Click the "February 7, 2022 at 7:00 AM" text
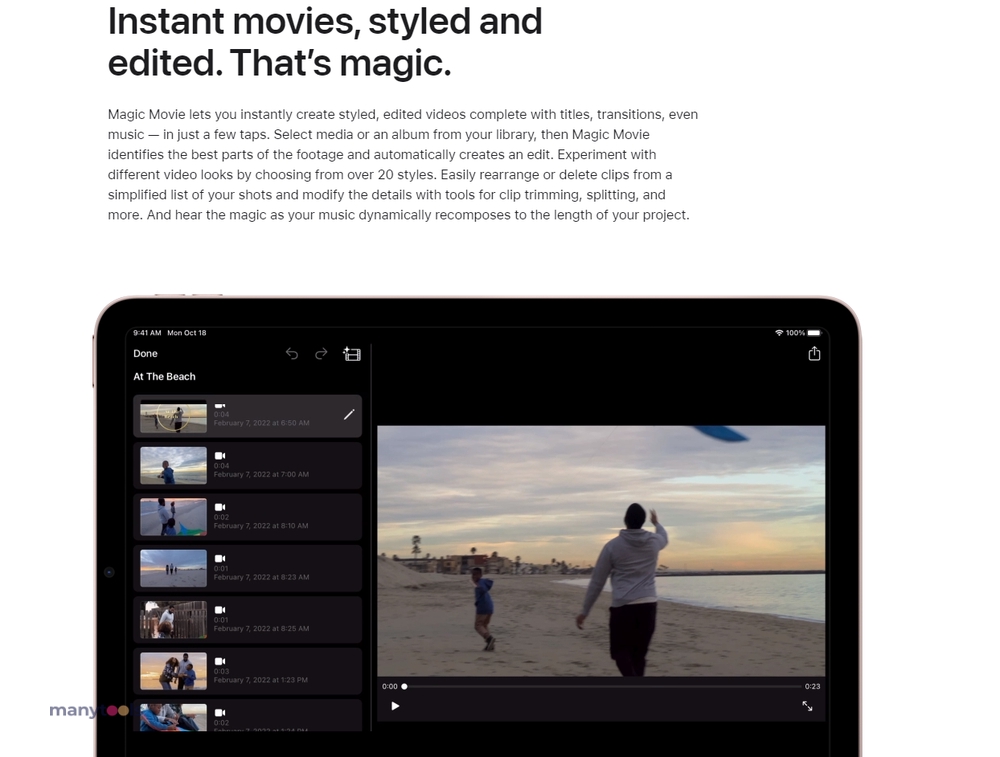 coord(261,474)
